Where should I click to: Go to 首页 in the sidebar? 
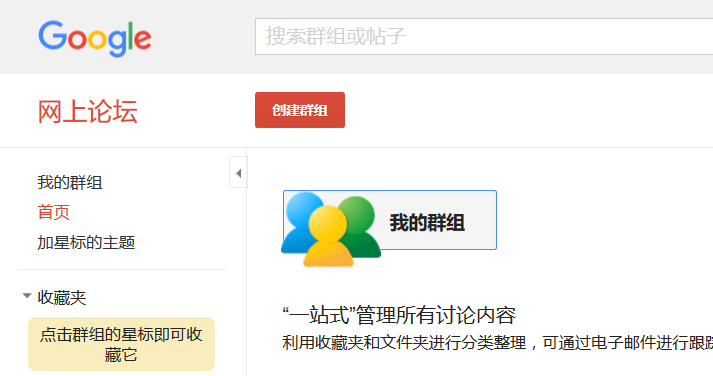54,212
